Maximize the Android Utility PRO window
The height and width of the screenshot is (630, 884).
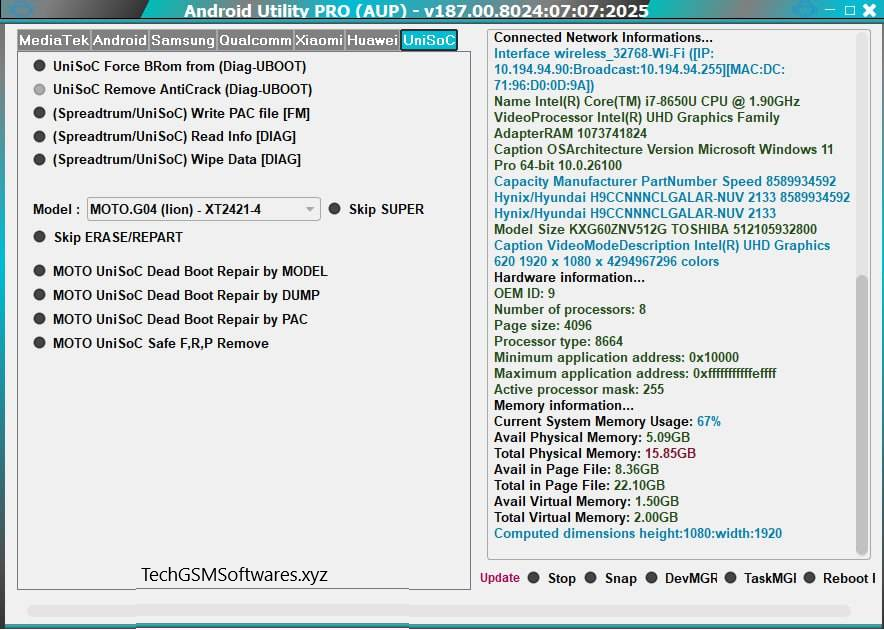click(x=850, y=10)
